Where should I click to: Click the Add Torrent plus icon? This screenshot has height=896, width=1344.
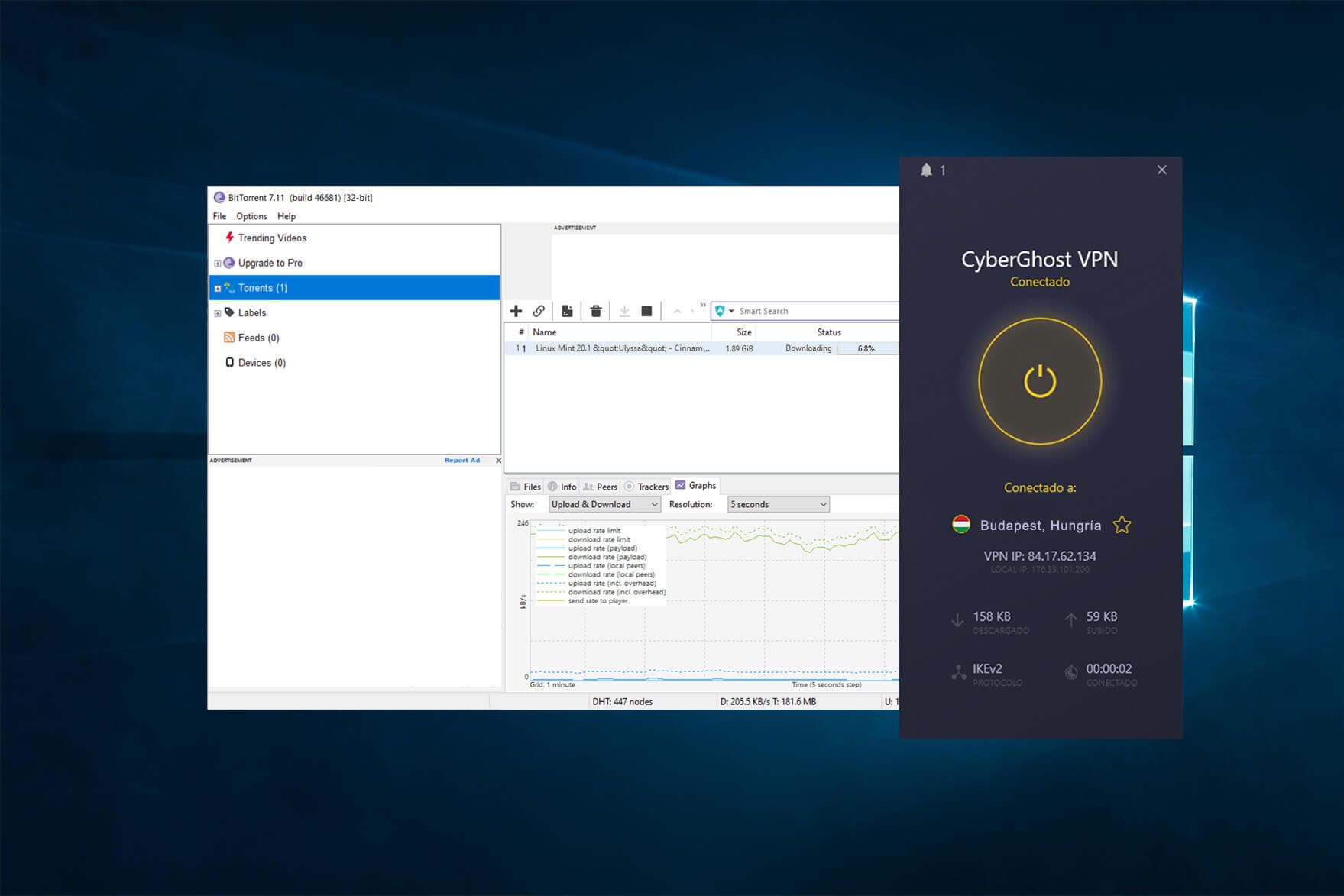click(516, 311)
